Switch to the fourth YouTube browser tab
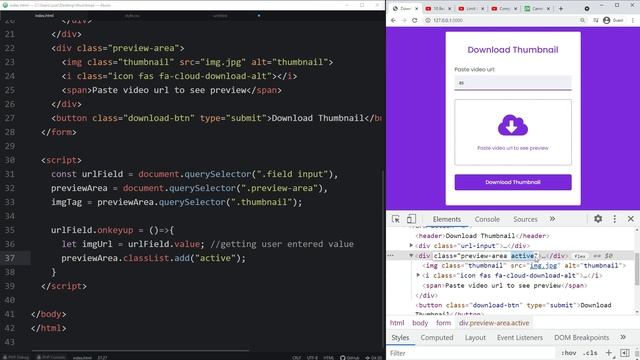This screenshot has width=640, height=360. 504,8
